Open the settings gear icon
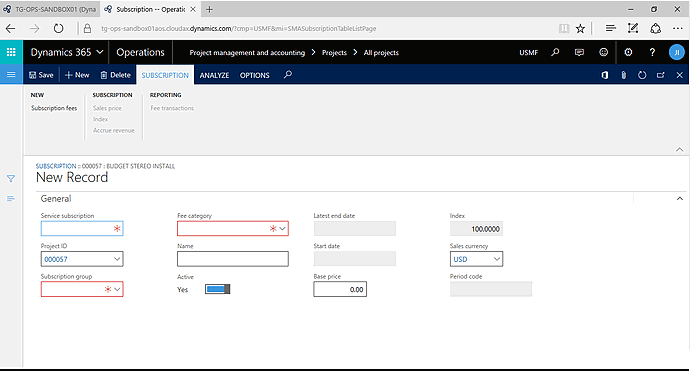Viewport: 690px width, 371px height. (628, 52)
